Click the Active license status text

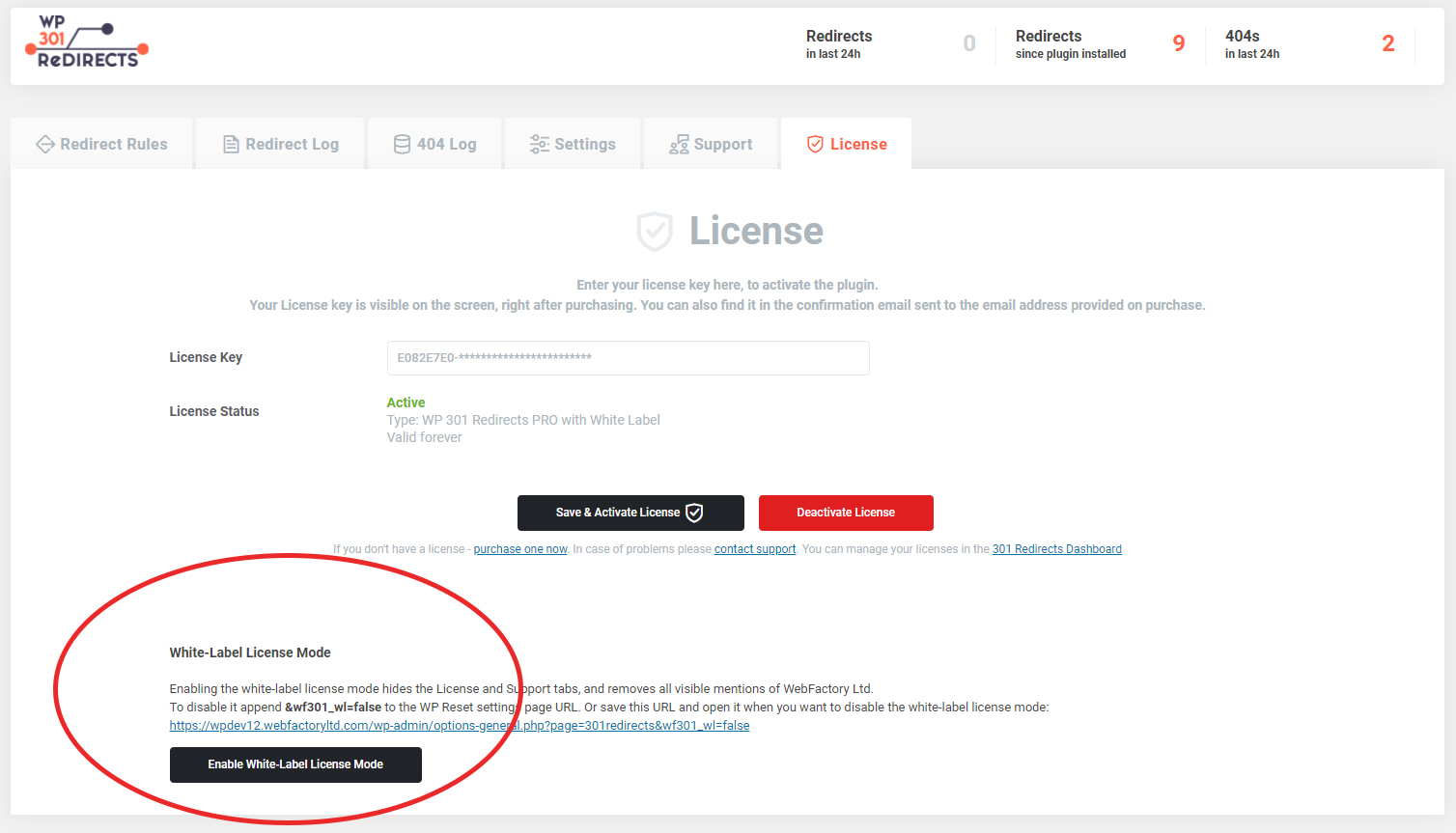[406, 403]
